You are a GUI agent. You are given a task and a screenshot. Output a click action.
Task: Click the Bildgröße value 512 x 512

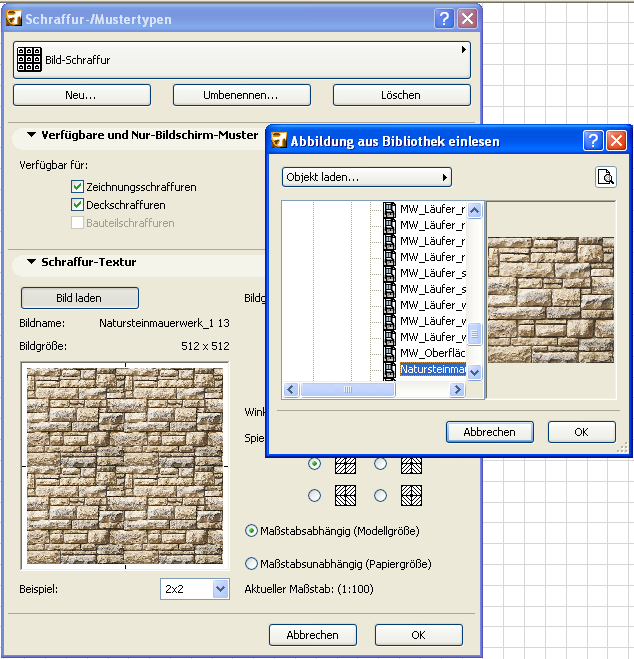(205, 346)
